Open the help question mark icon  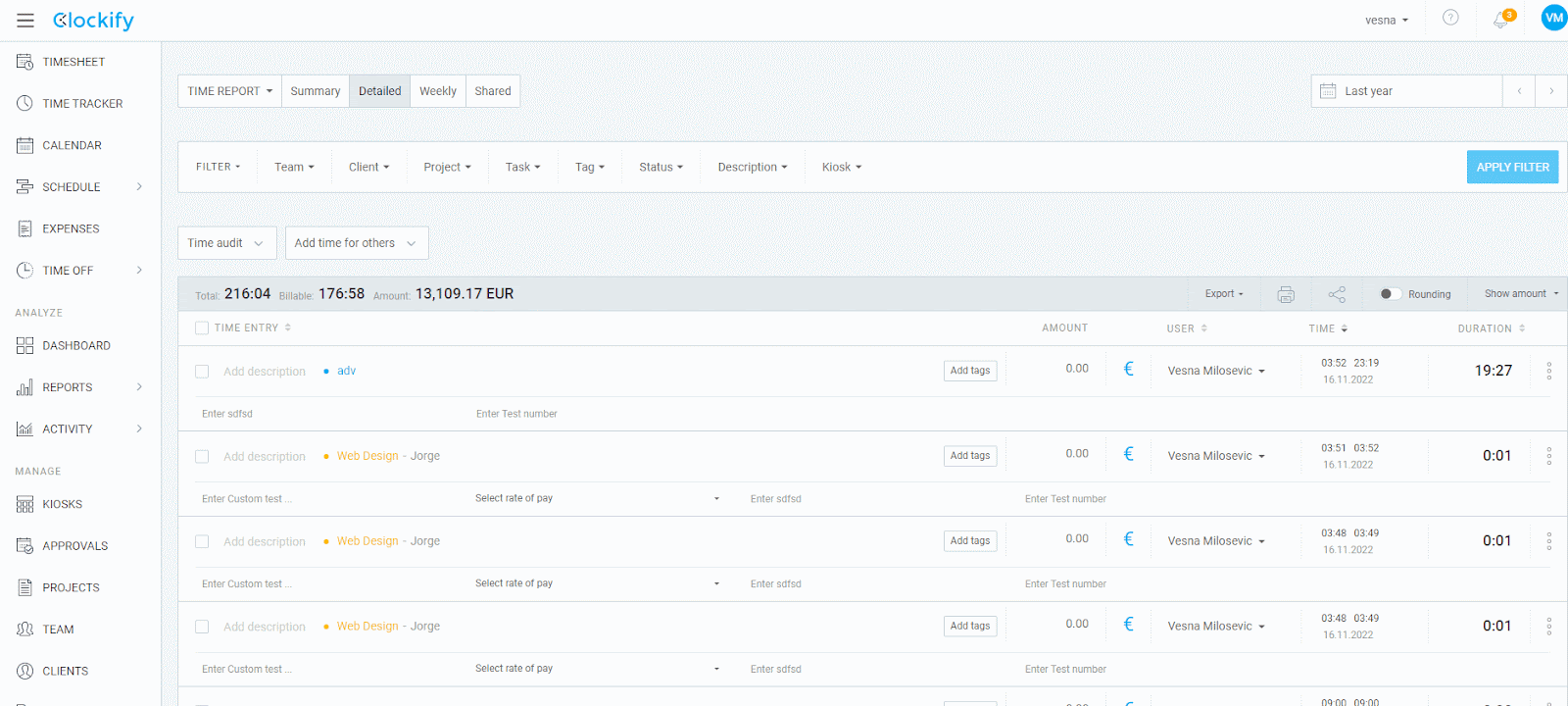point(1450,18)
